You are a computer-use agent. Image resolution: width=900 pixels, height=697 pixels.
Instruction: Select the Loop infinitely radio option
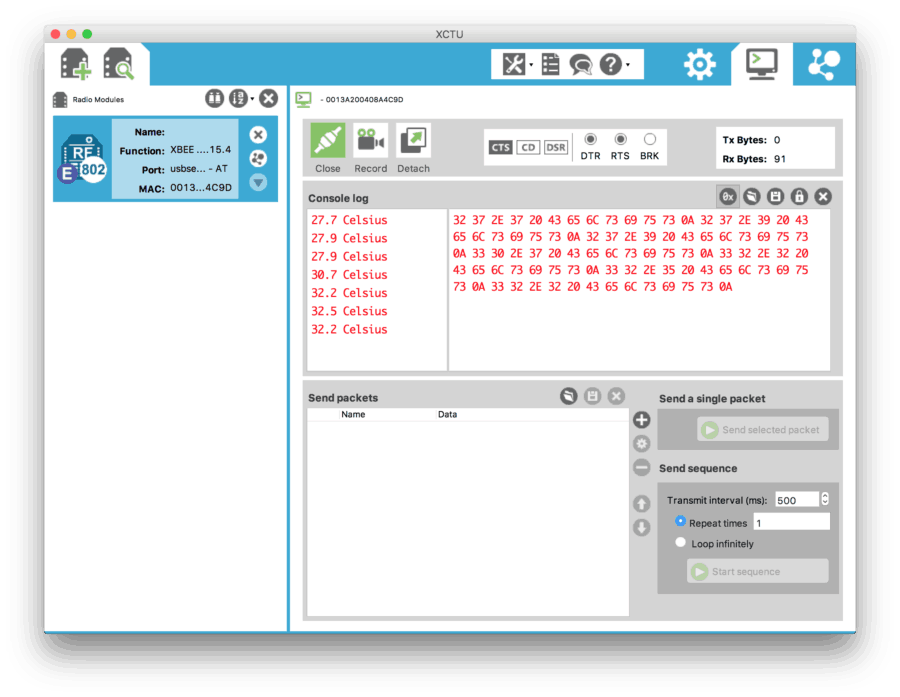681,543
